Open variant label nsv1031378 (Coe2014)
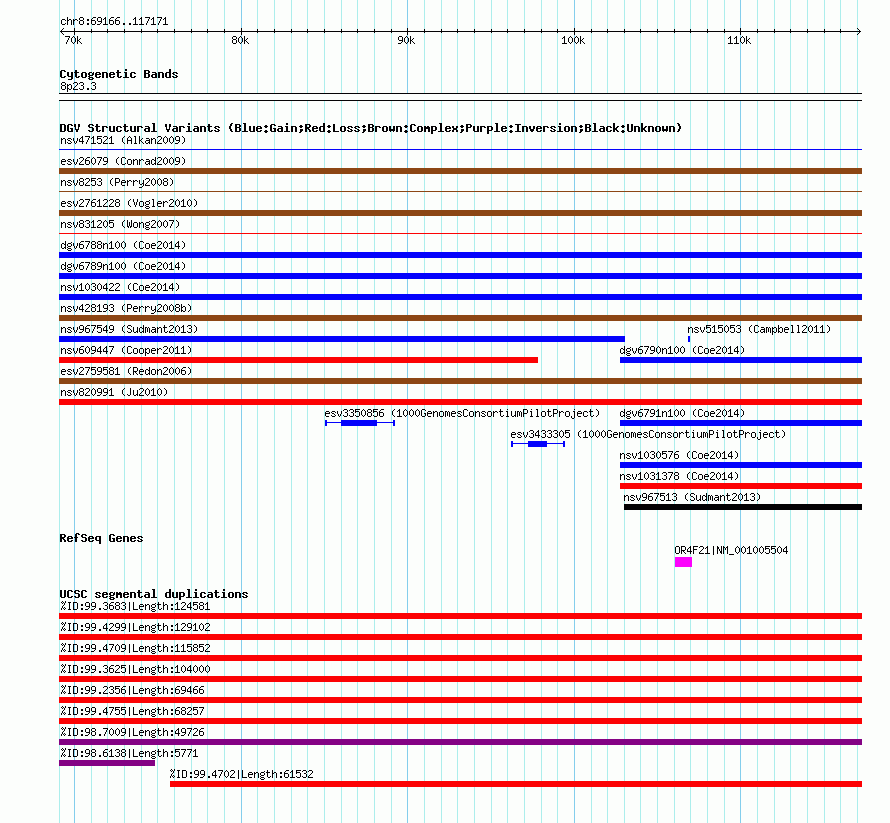 [679, 476]
